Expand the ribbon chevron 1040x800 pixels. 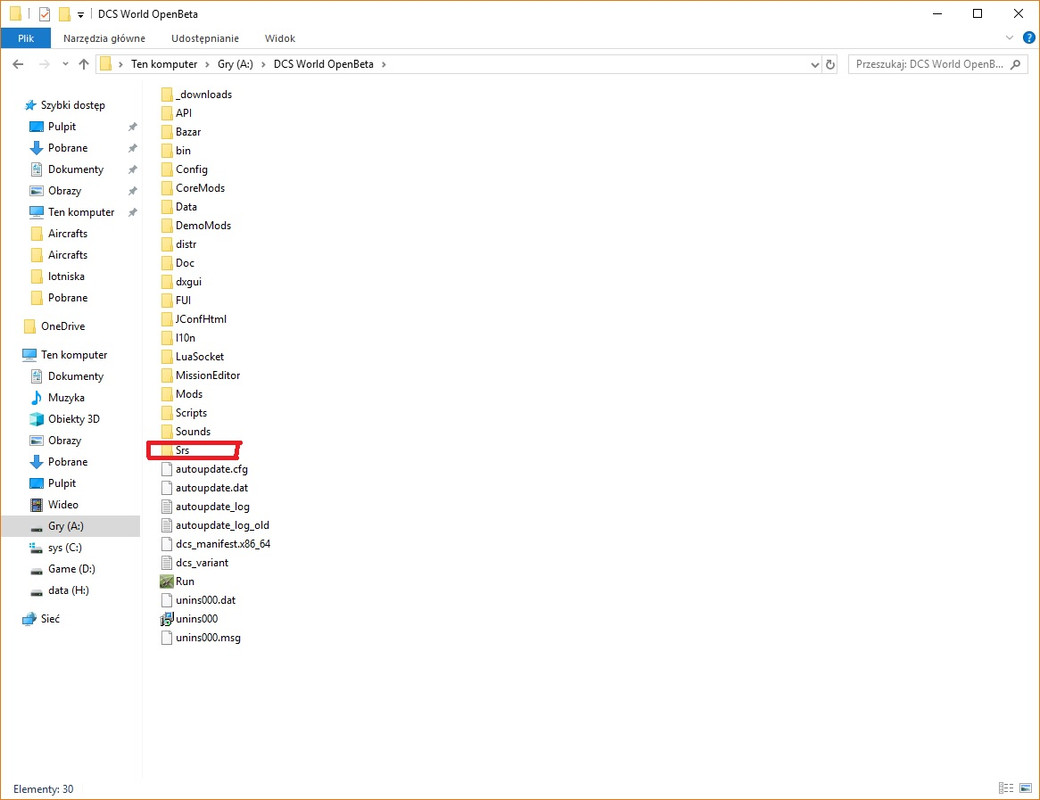(1009, 38)
